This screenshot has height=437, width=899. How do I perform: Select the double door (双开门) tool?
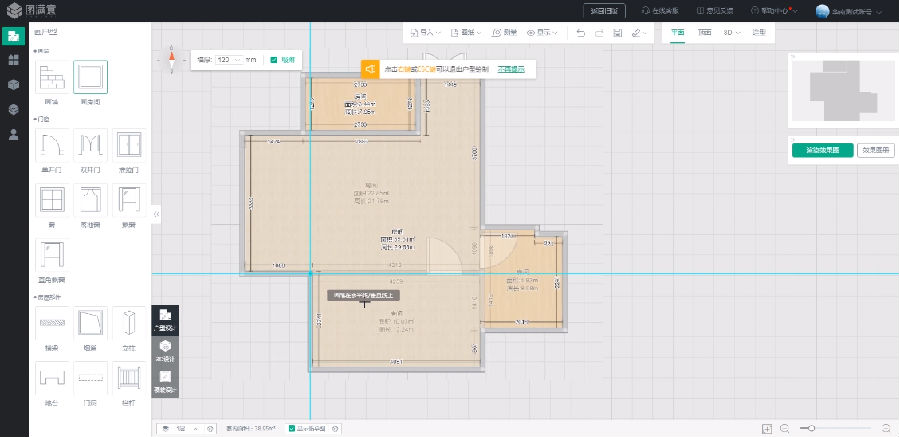(x=91, y=146)
